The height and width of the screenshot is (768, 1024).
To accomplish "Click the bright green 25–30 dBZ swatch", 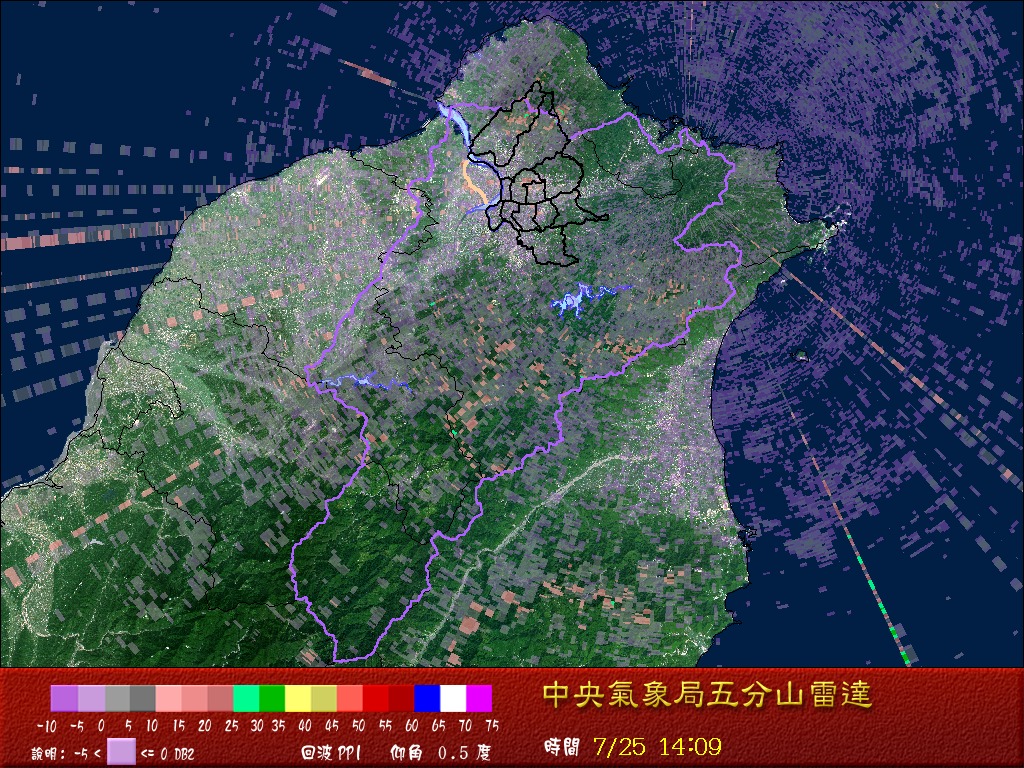I will pyautogui.click(x=246, y=698).
